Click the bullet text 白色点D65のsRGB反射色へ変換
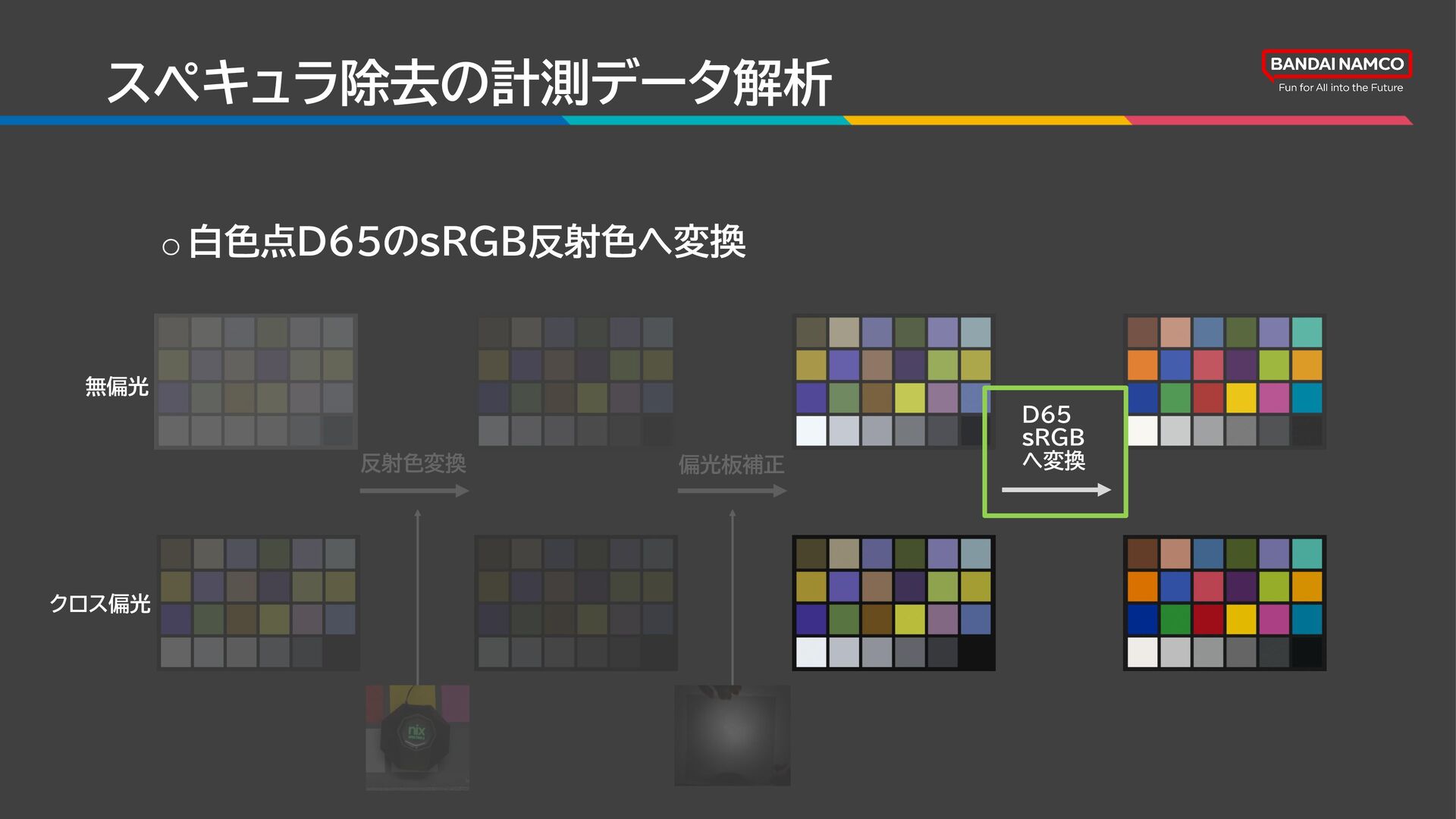Image resolution: width=1456 pixels, height=819 pixels. coord(466,243)
